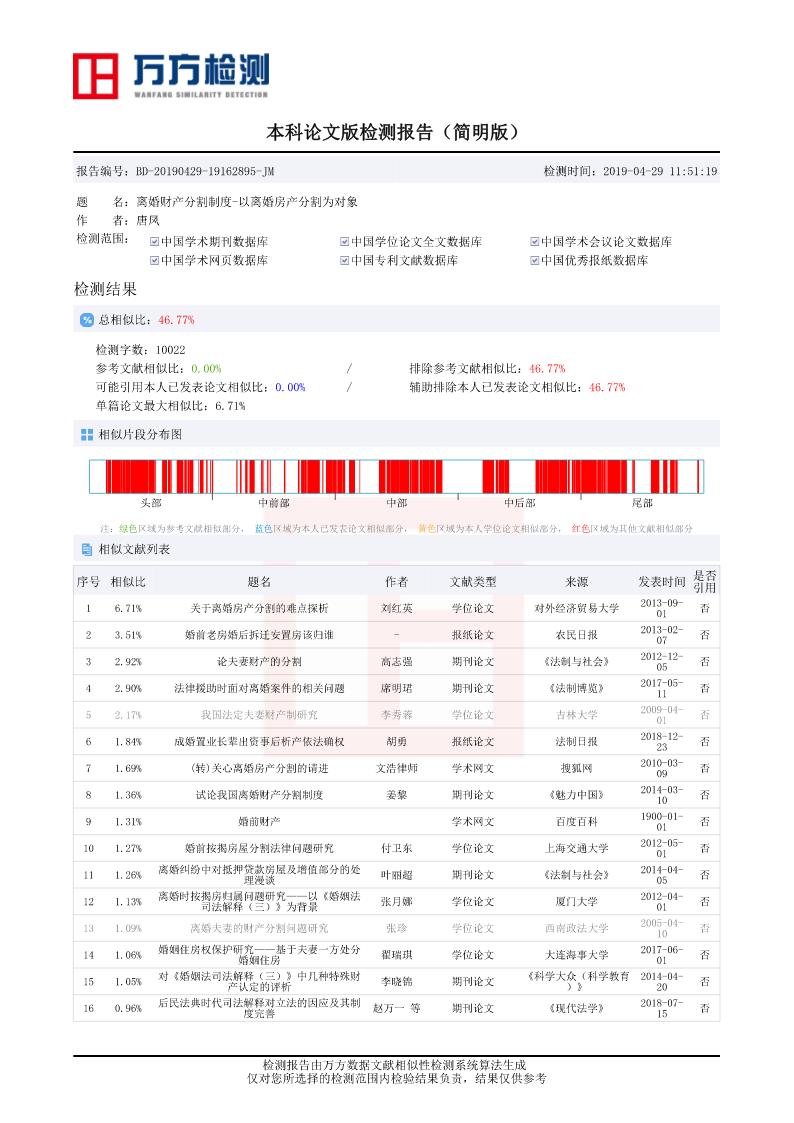The height and width of the screenshot is (1123, 794).
Task: Open title 婚前按揭房屋分割法律问题研究
Action: (x=259, y=848)
